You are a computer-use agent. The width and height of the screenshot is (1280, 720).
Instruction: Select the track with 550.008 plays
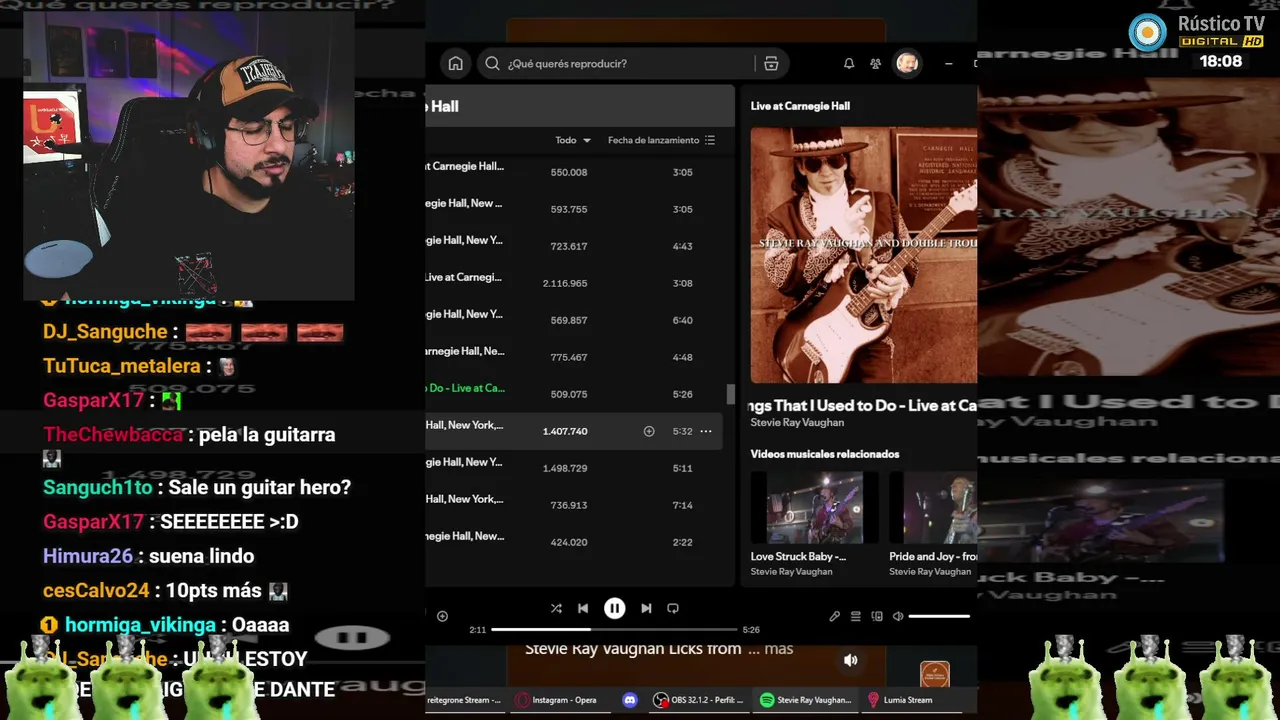574,173
